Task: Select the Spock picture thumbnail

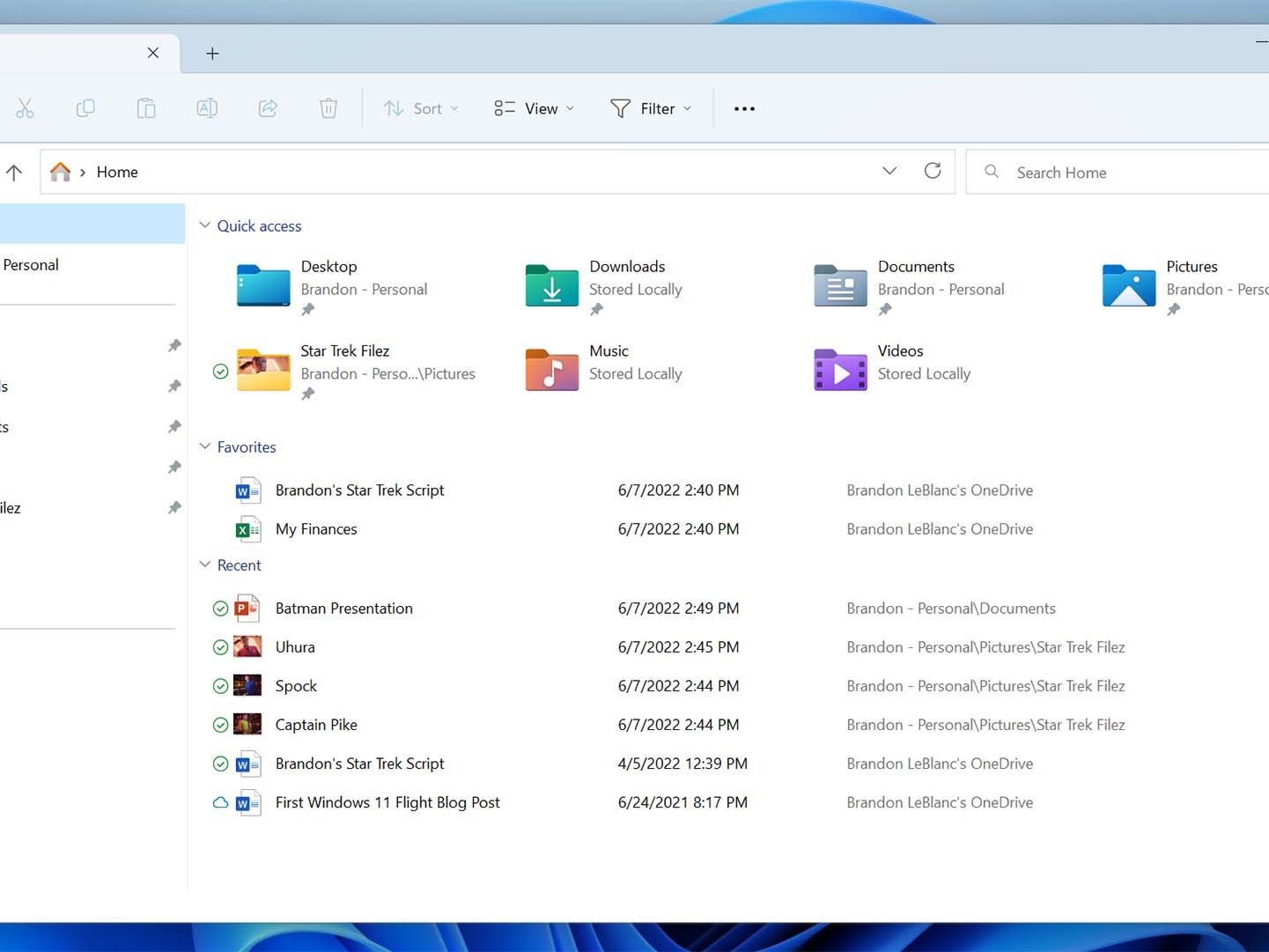Action: pos(247,685)
